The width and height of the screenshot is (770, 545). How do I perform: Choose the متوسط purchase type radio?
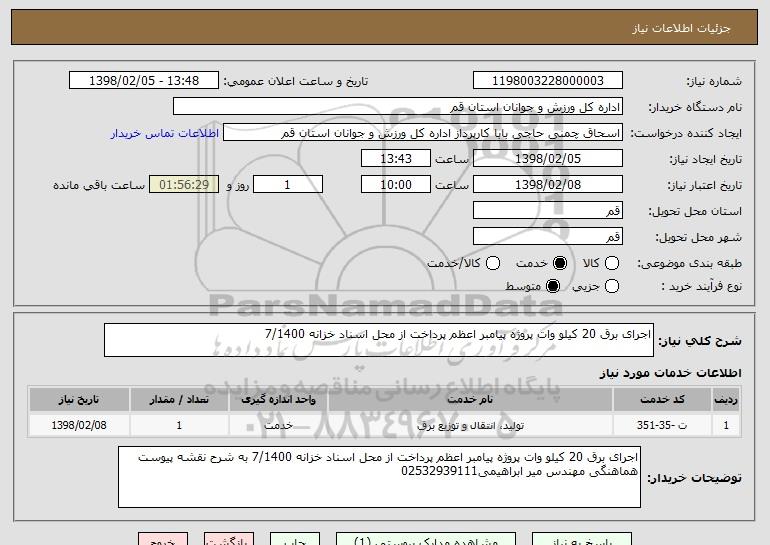pyautogui.click(x=553, y=286)
